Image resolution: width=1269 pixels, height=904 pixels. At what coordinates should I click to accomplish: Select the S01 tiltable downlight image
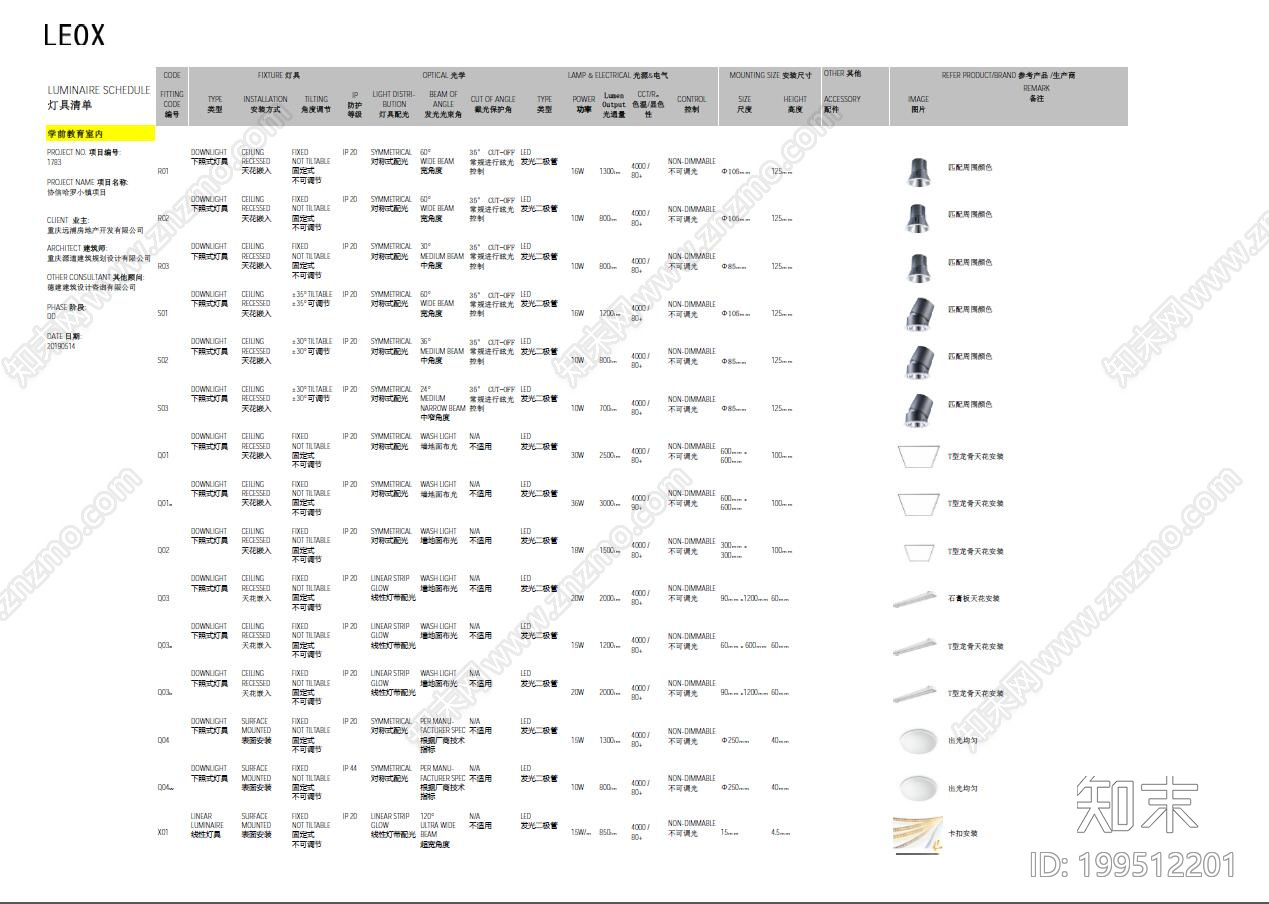click(x=917, y=313)
